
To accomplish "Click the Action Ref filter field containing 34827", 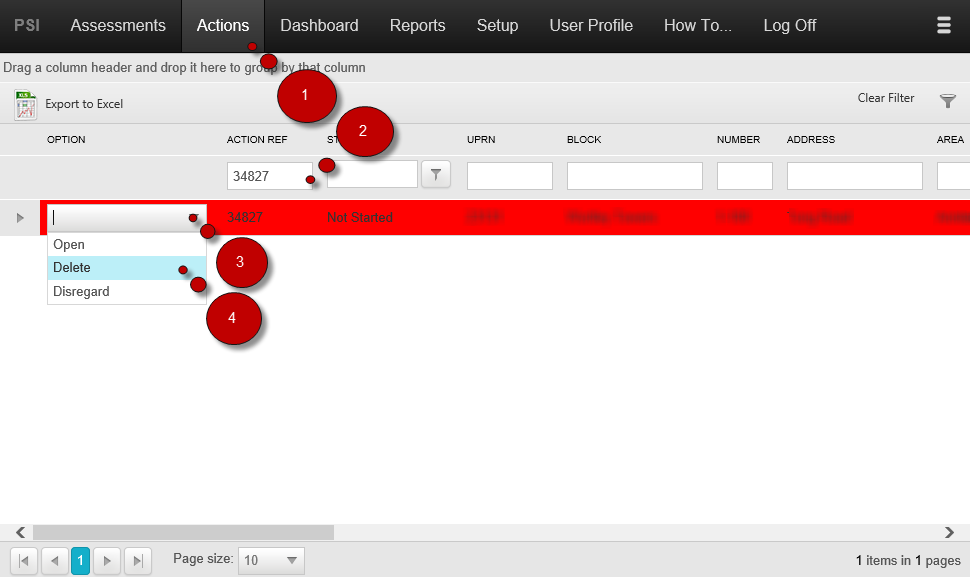I will tap(270, 176).
